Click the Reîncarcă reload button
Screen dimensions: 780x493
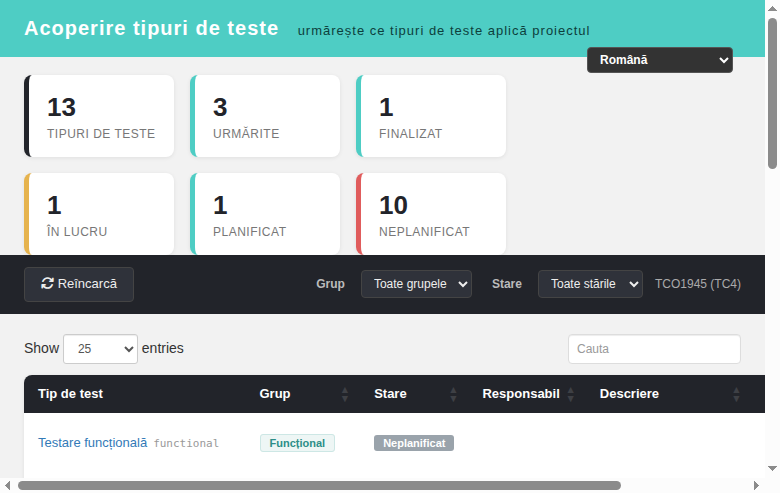[79, 284]
